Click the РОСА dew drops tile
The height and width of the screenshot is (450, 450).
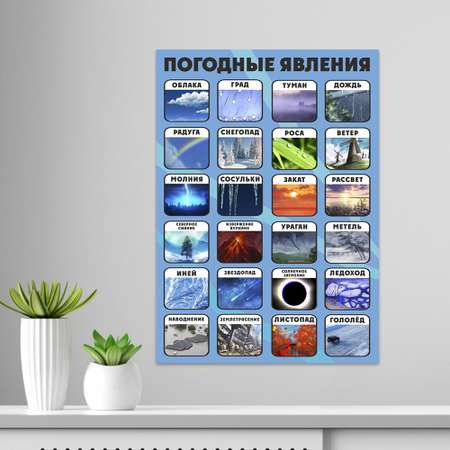coord(294,148)
